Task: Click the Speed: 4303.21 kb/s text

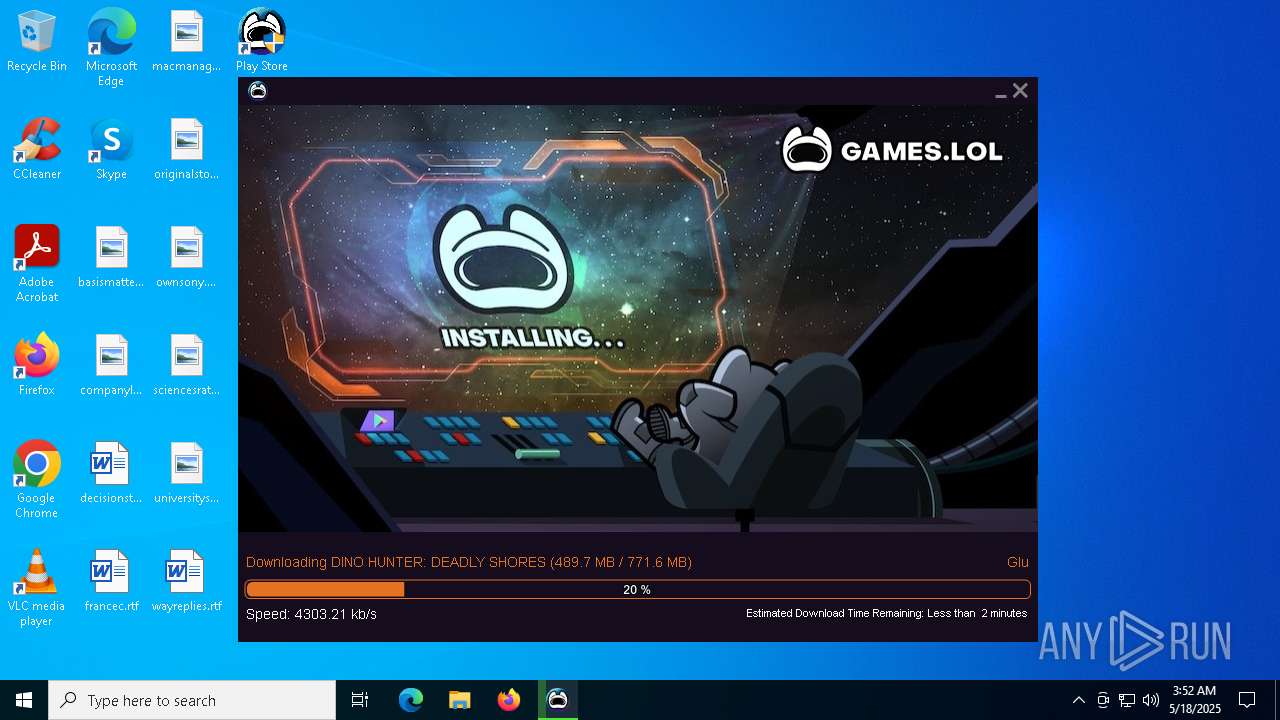Action: tap(311, 614)
